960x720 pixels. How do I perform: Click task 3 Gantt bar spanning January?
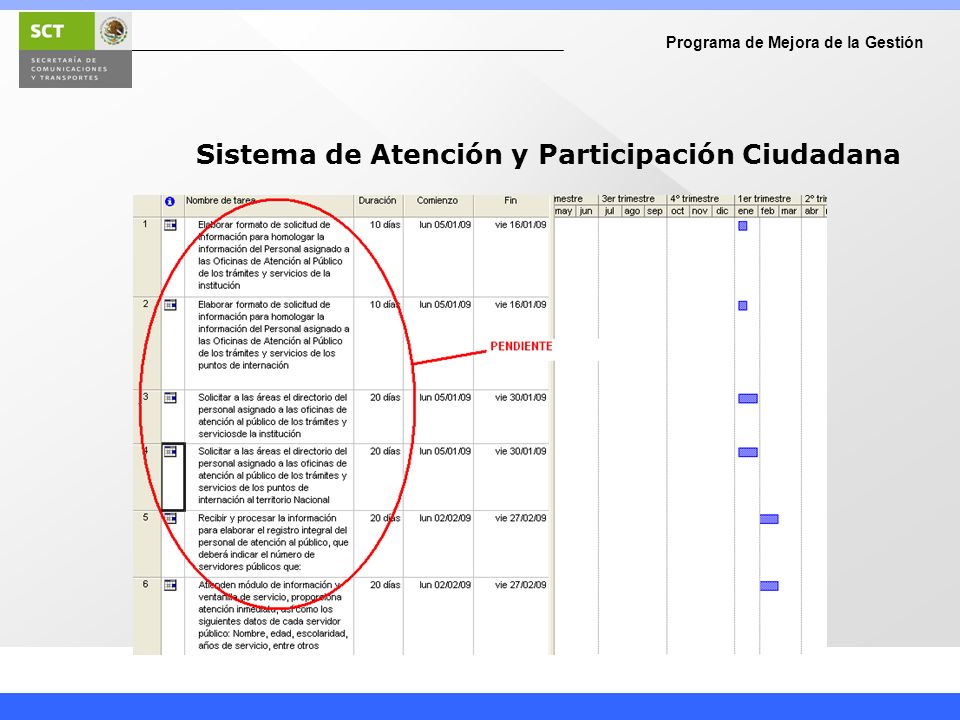[x=748, y=399]
